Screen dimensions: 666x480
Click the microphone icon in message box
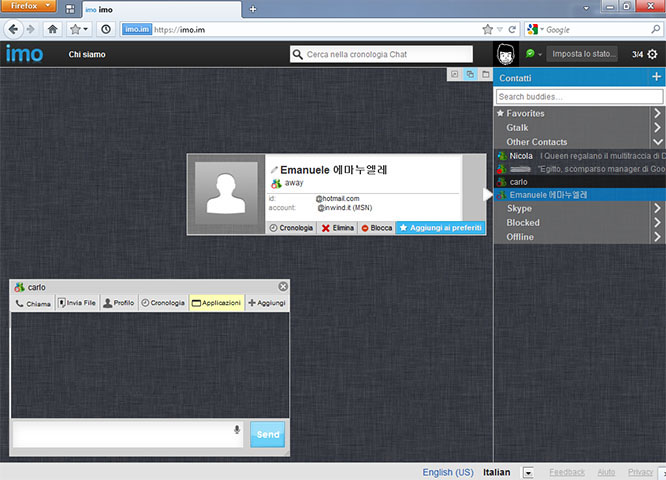pyautogui.click(x=237, y=429)
